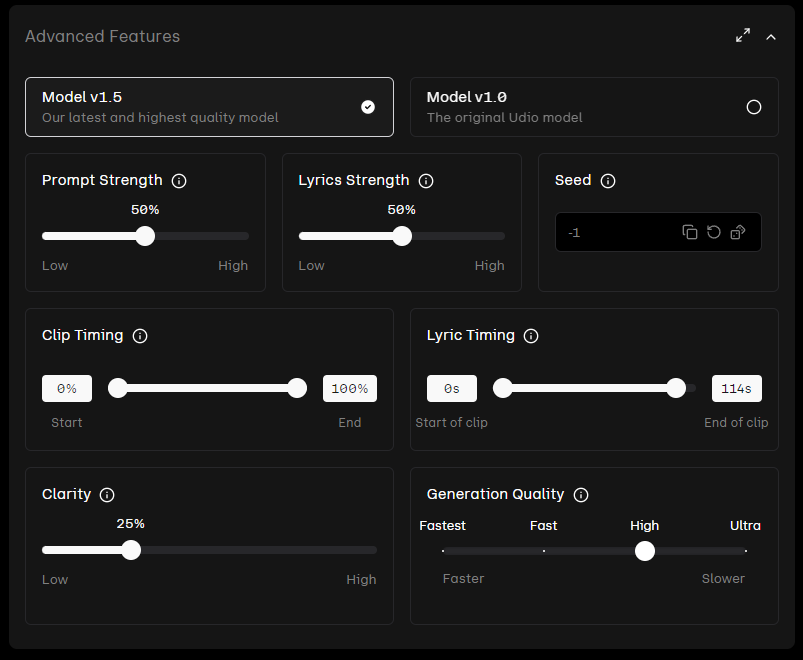The image size is (803, 660).
Task: Open the Seed info icon
Action: click(x=608, y=181)
